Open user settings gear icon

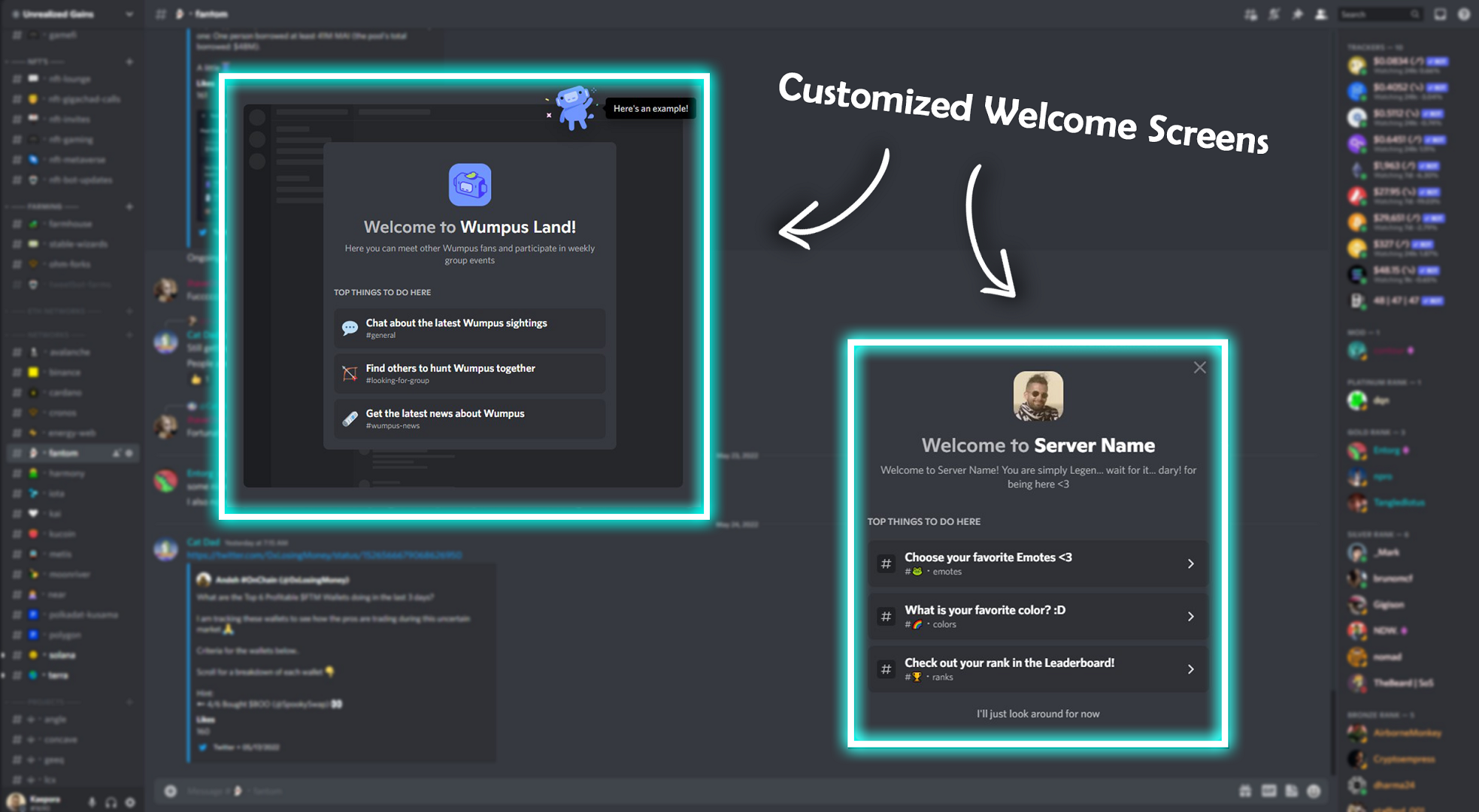(130, 802)
